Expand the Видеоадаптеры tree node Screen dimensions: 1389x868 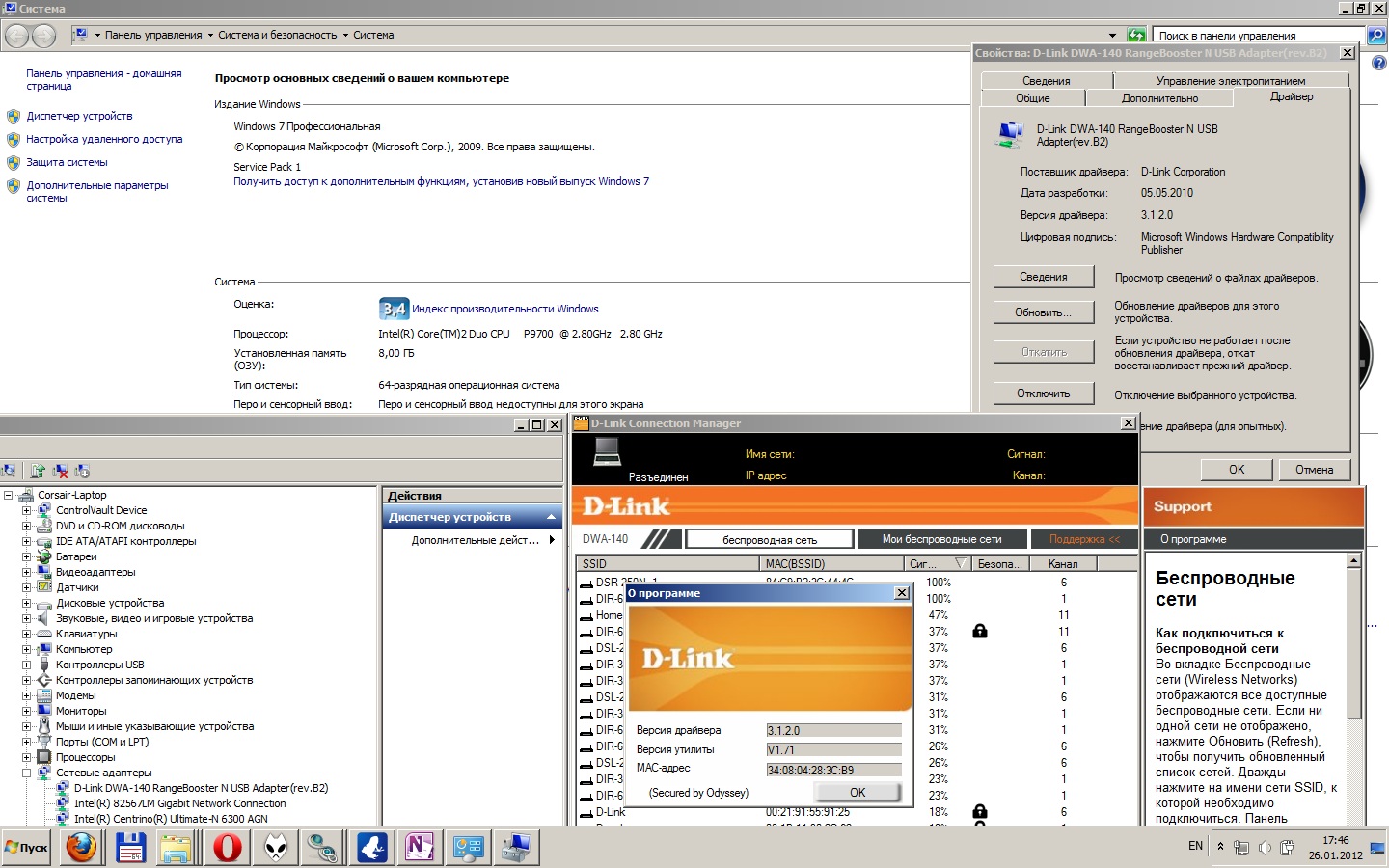pyautogui.click(x=27, y=572)
